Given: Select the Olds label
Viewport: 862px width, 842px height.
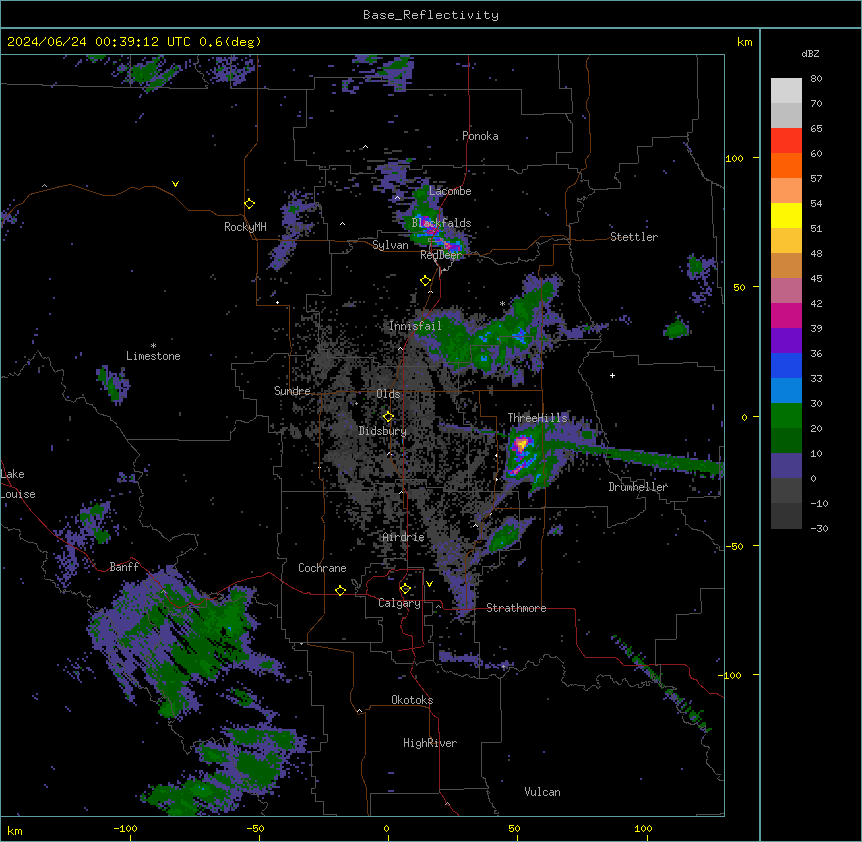Looking at the screenshot, I should tap(388, 394).
